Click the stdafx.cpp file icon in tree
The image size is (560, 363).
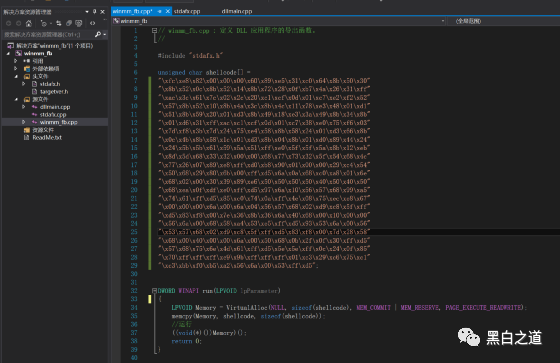pyautogui.click(x=35, y=115)
